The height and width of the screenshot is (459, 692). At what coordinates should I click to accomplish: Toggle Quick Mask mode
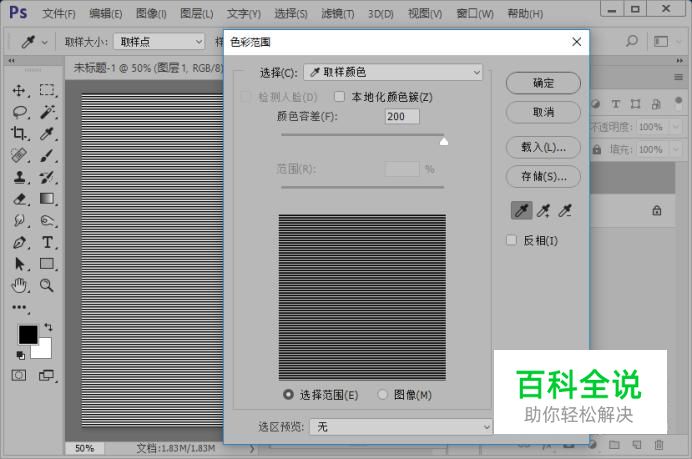tap(19, 376)
